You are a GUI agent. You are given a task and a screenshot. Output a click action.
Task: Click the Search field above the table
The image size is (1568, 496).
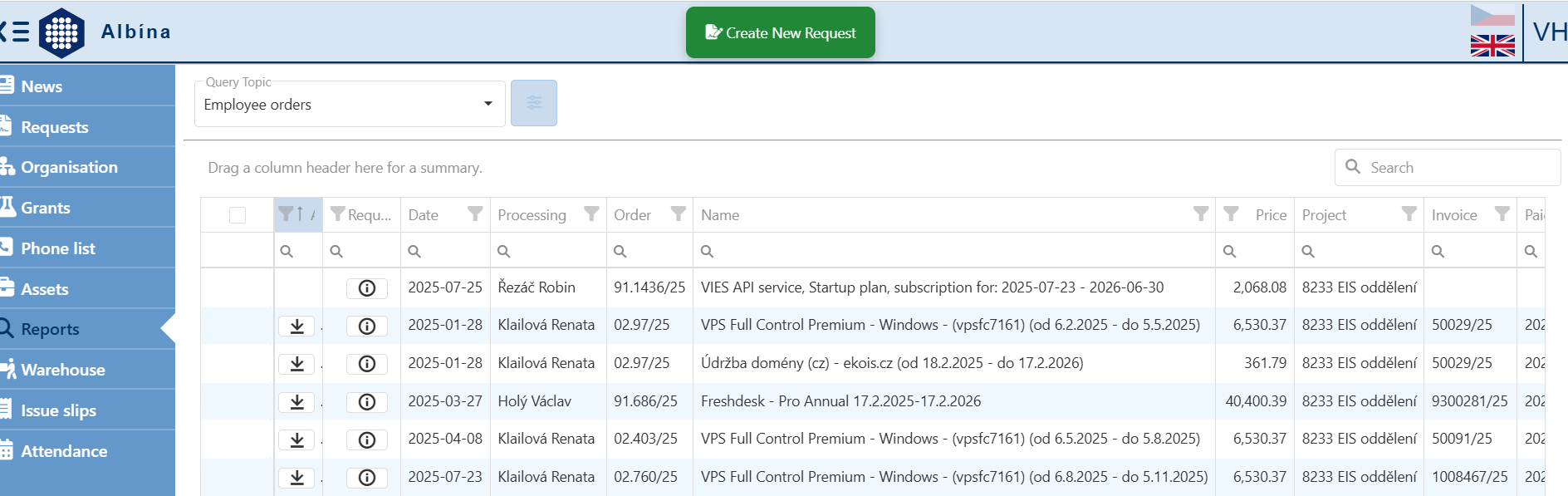coord(1448,167)
